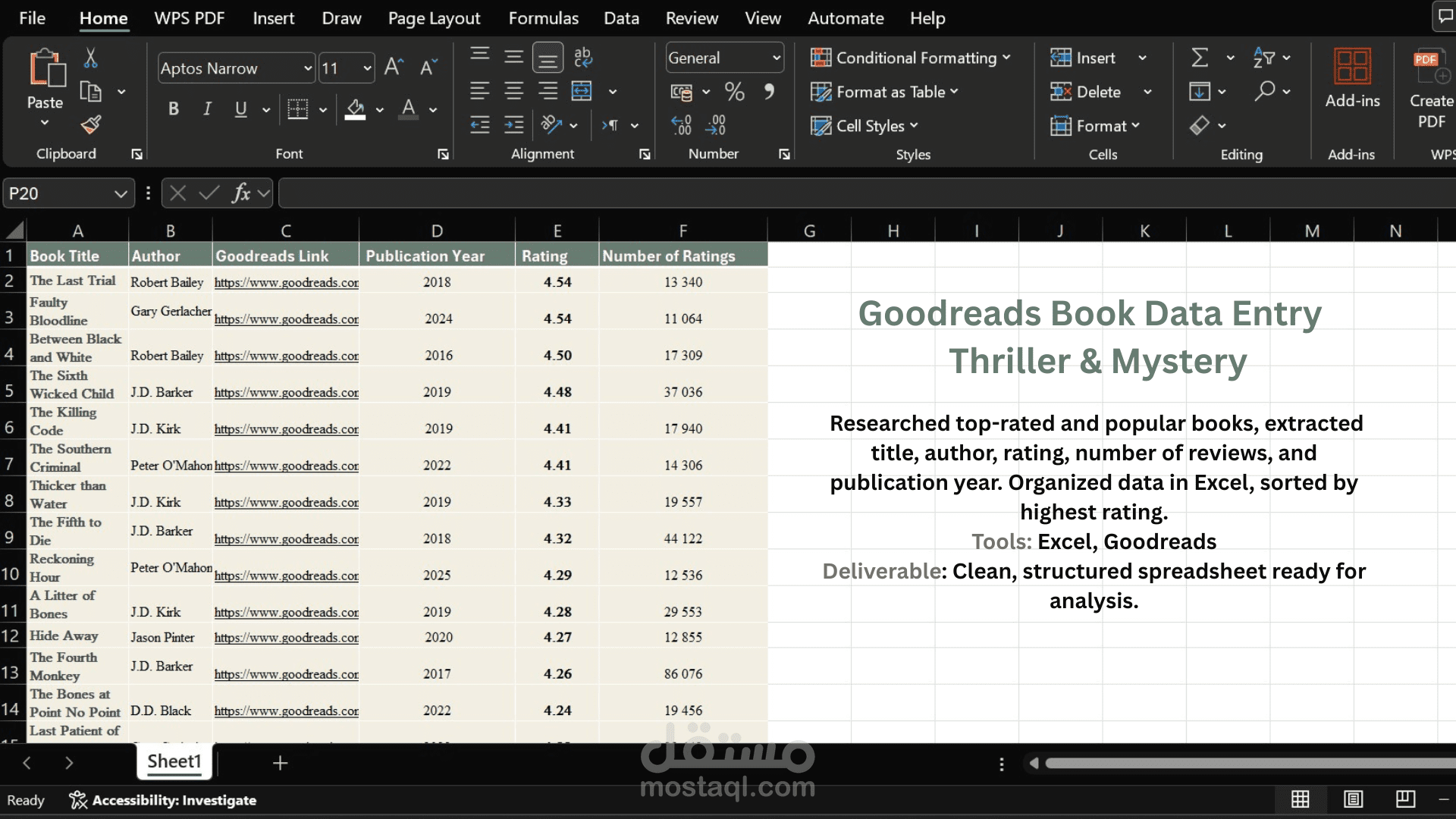Open Cell Styles

tap(864, 126)
